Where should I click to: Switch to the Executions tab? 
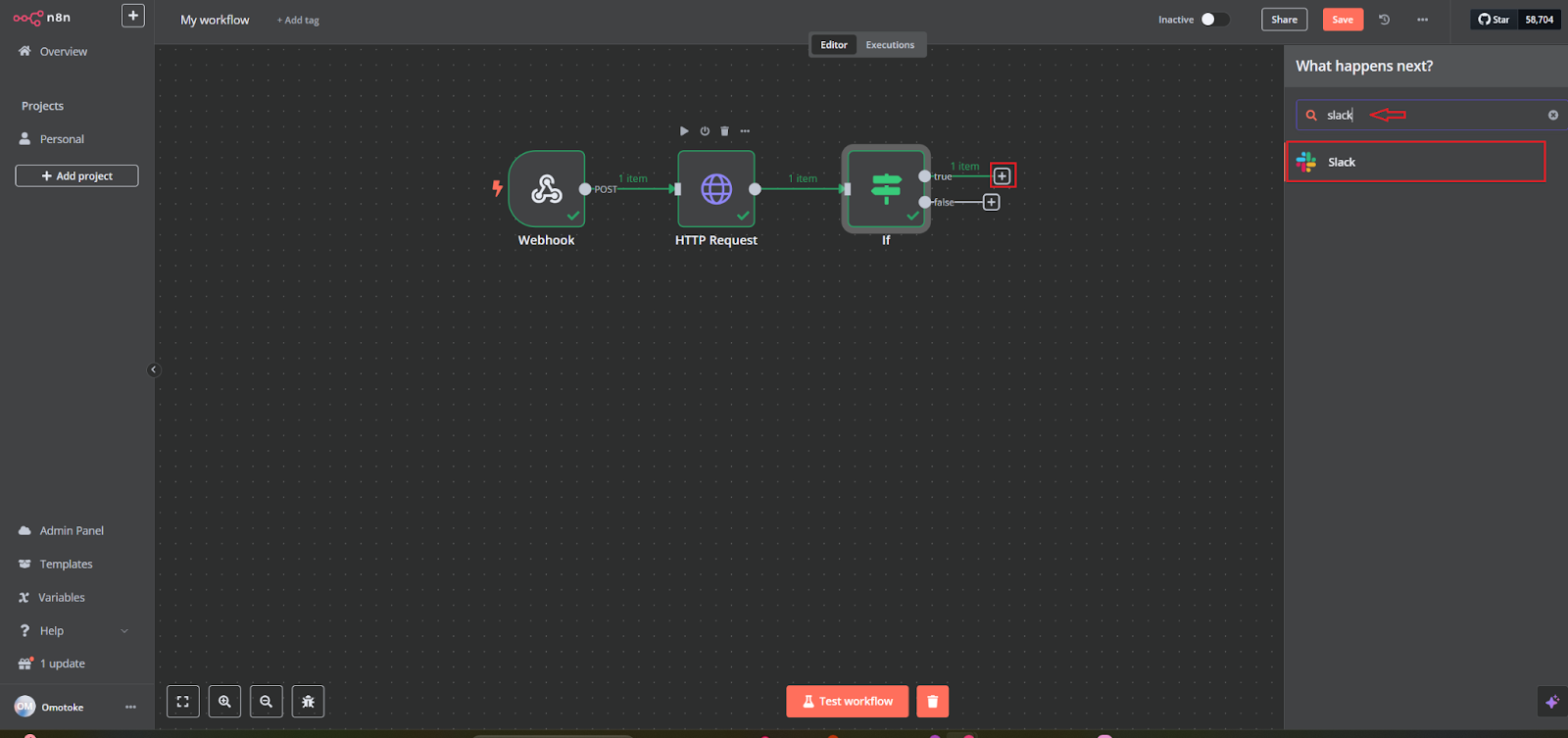coord(889,45)
